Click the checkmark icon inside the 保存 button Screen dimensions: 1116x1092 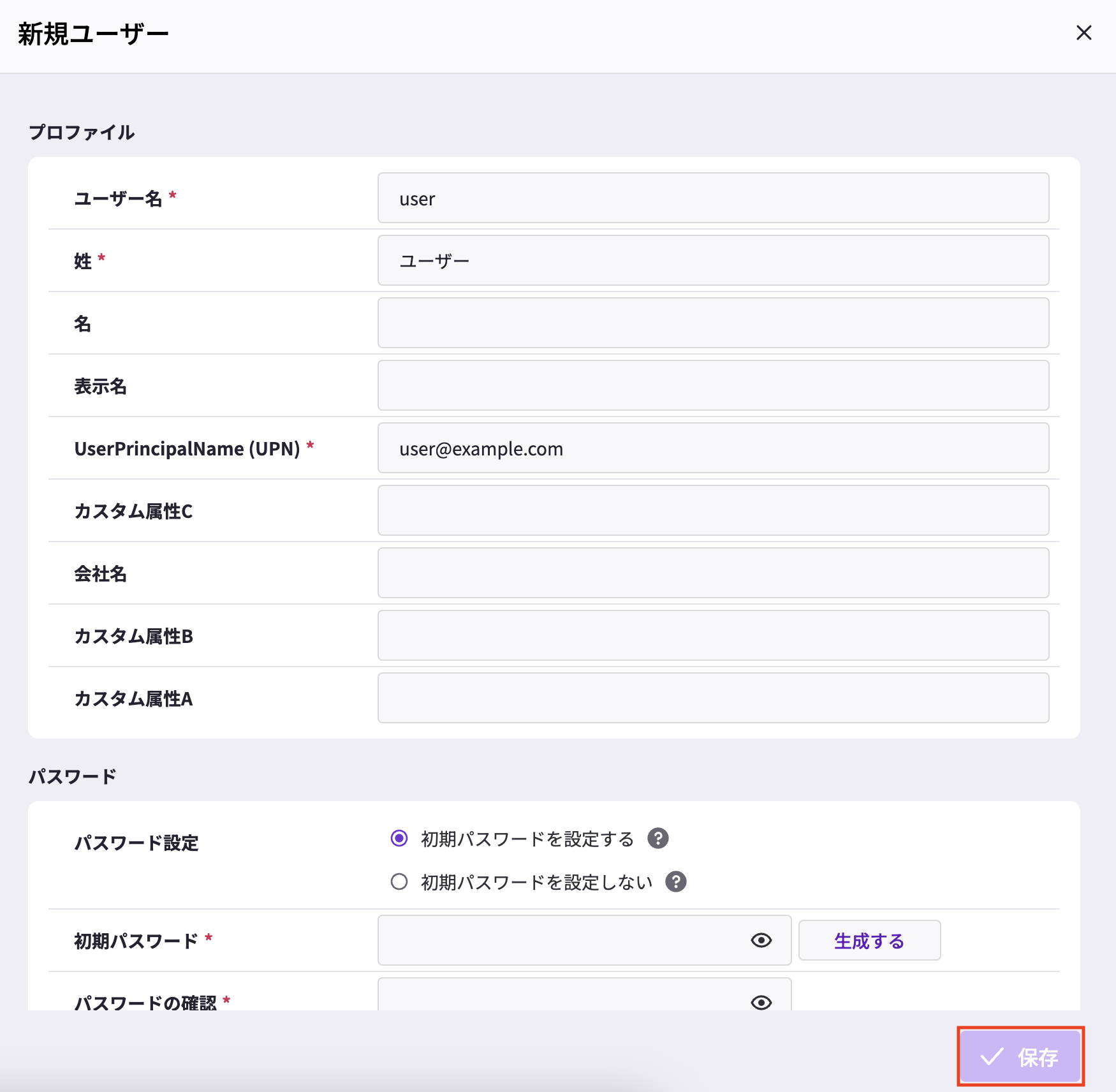pyautogui.click(x=990, y=1056)
